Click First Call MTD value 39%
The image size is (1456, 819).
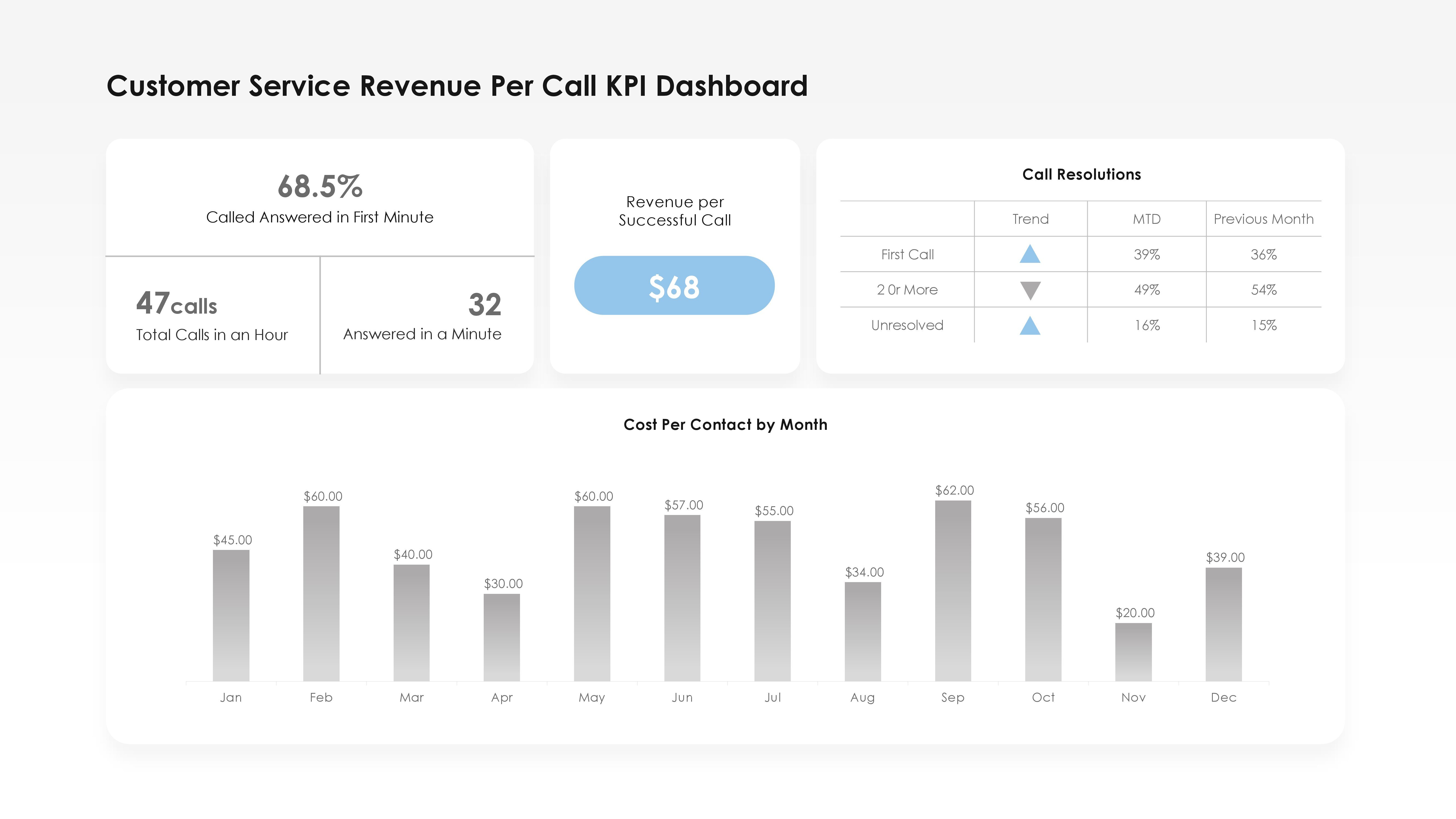point(1147,254)
